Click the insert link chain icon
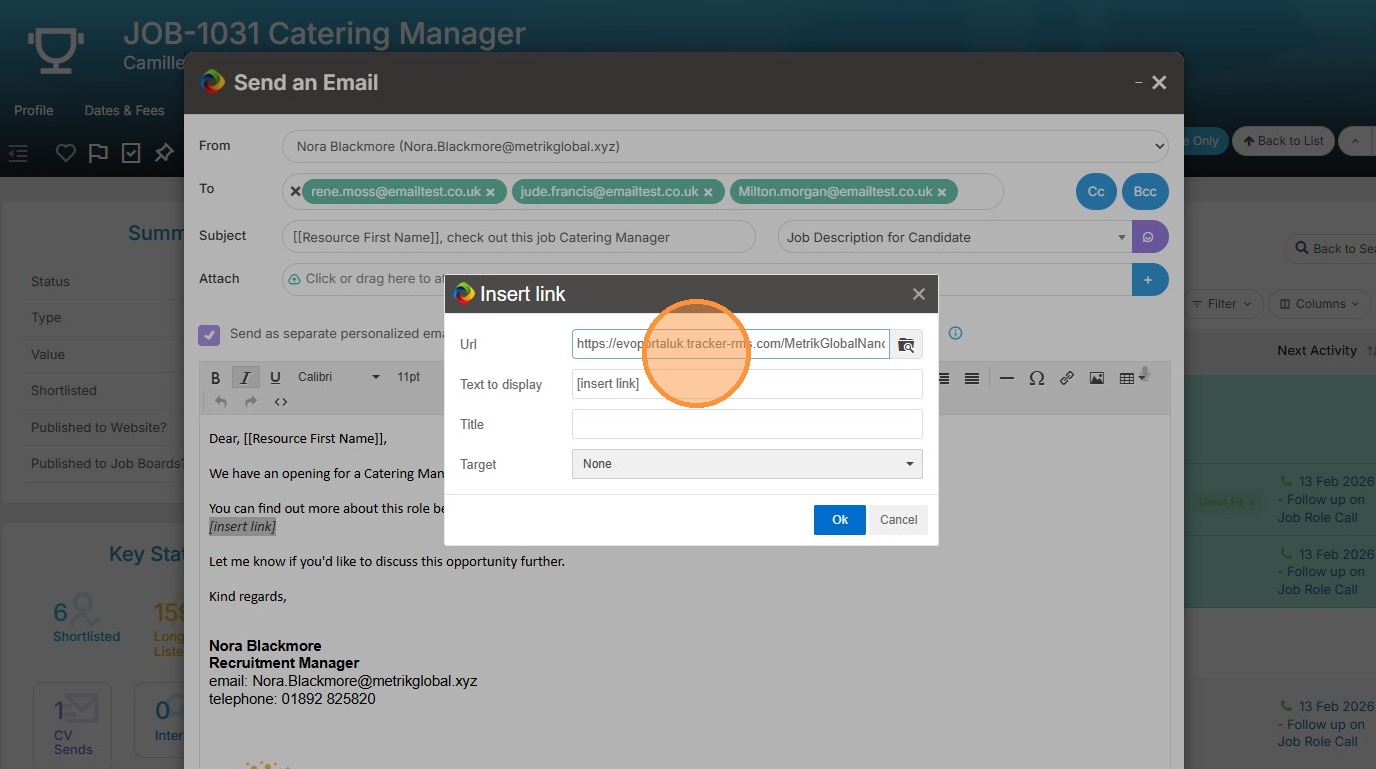 (x=1067, y=378)
